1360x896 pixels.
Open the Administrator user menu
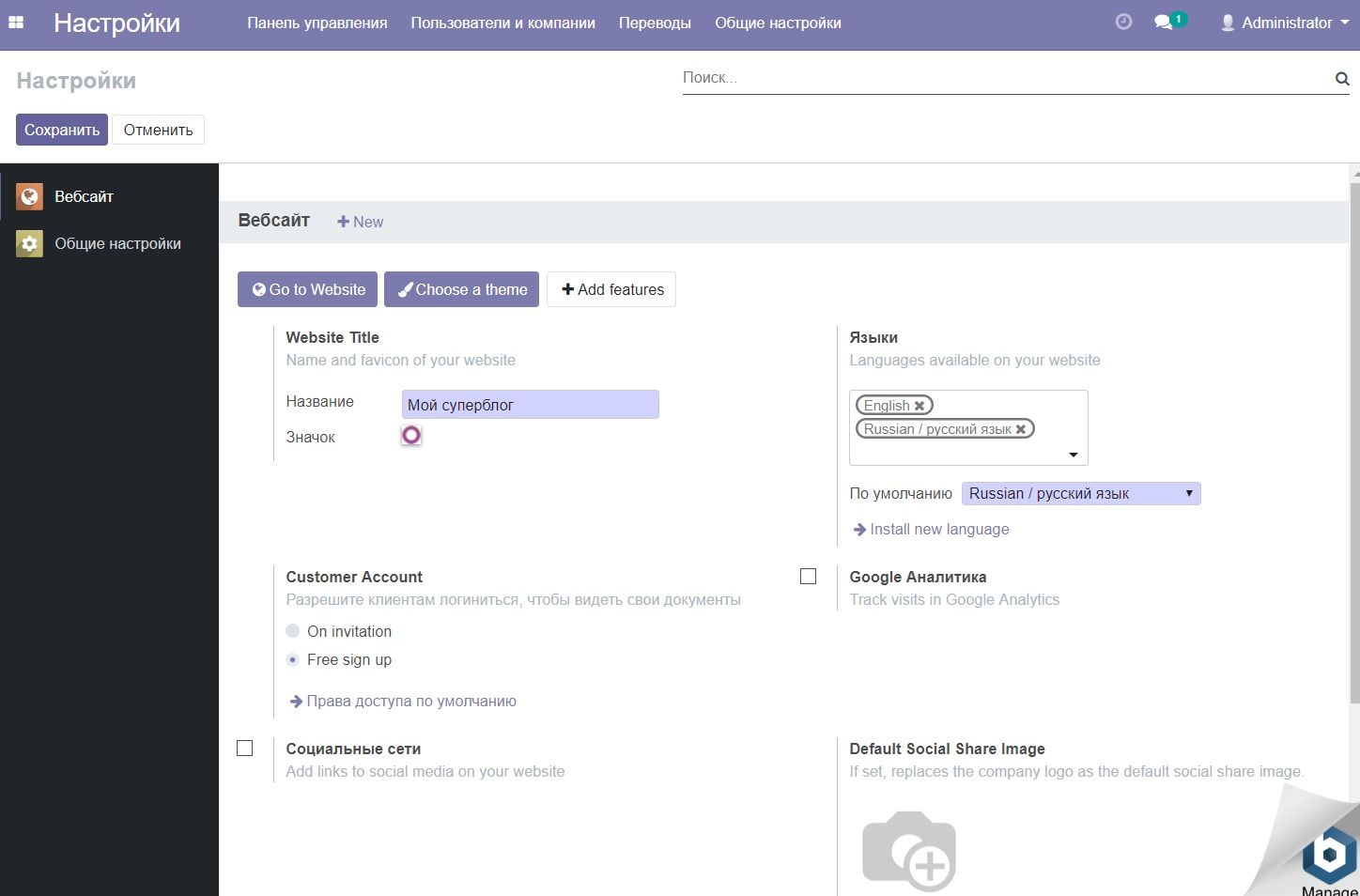click(x=1284, y=23)
